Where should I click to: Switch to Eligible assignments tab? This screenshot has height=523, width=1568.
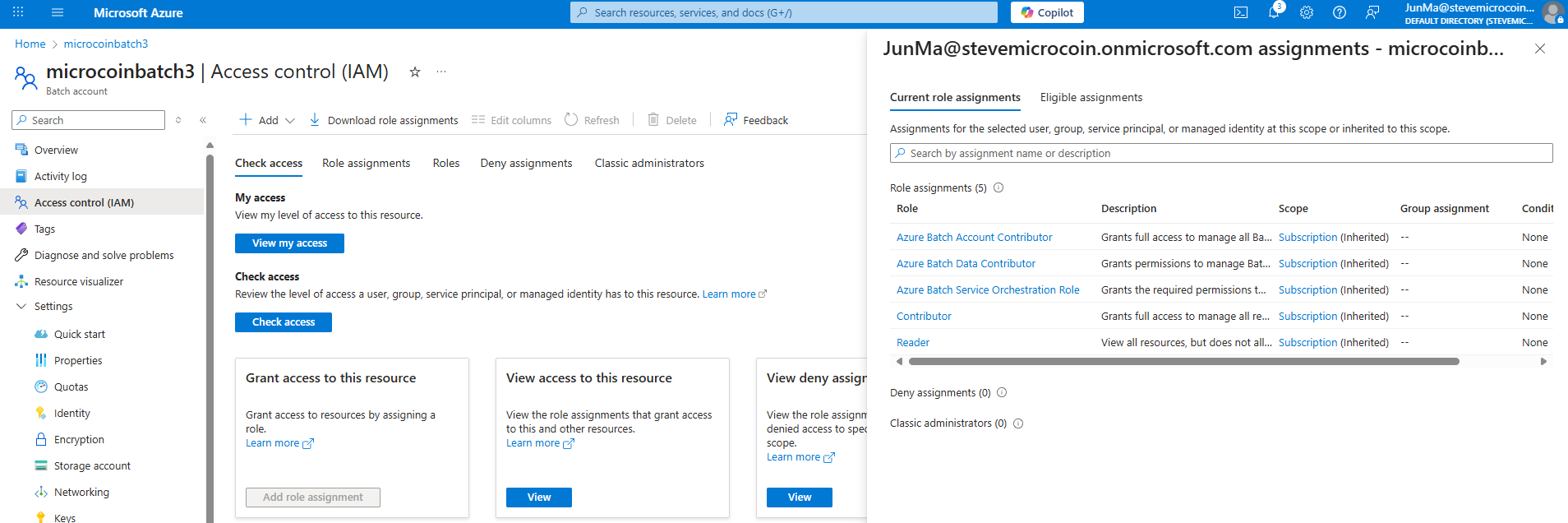pos(1091,97)
